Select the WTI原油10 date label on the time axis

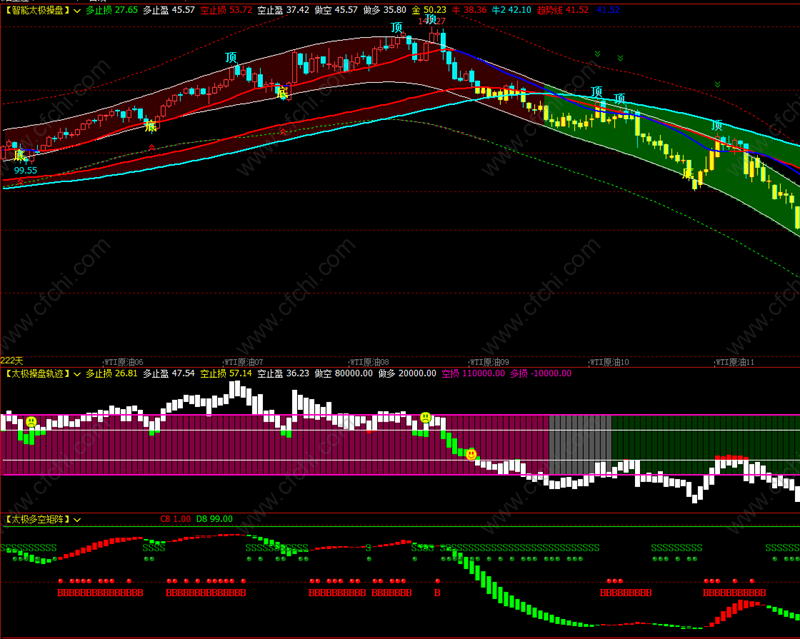609,362
